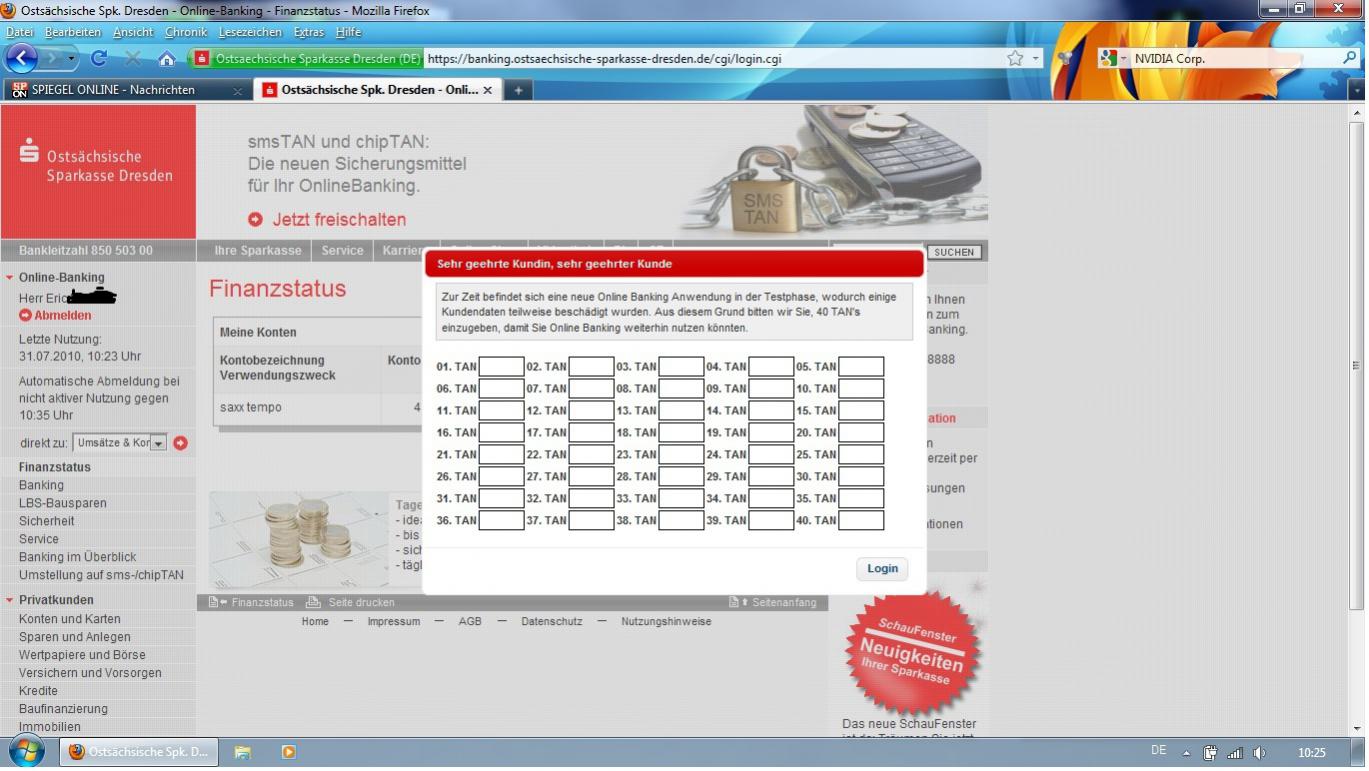1369x771 pixels.
Task: Open Kredite sidebar link
Action: (x=38, y=691)
